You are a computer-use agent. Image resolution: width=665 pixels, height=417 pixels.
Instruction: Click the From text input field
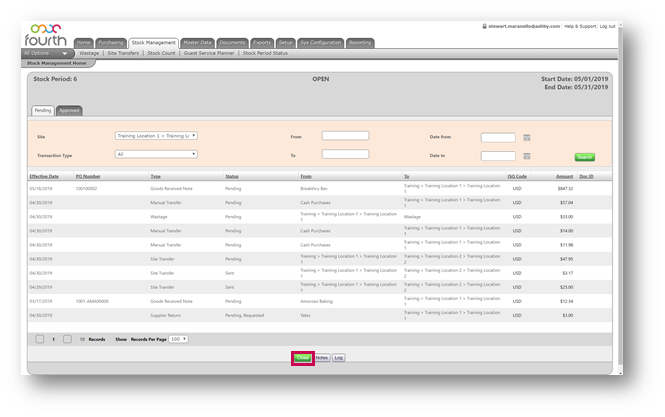tap(345, 136)
